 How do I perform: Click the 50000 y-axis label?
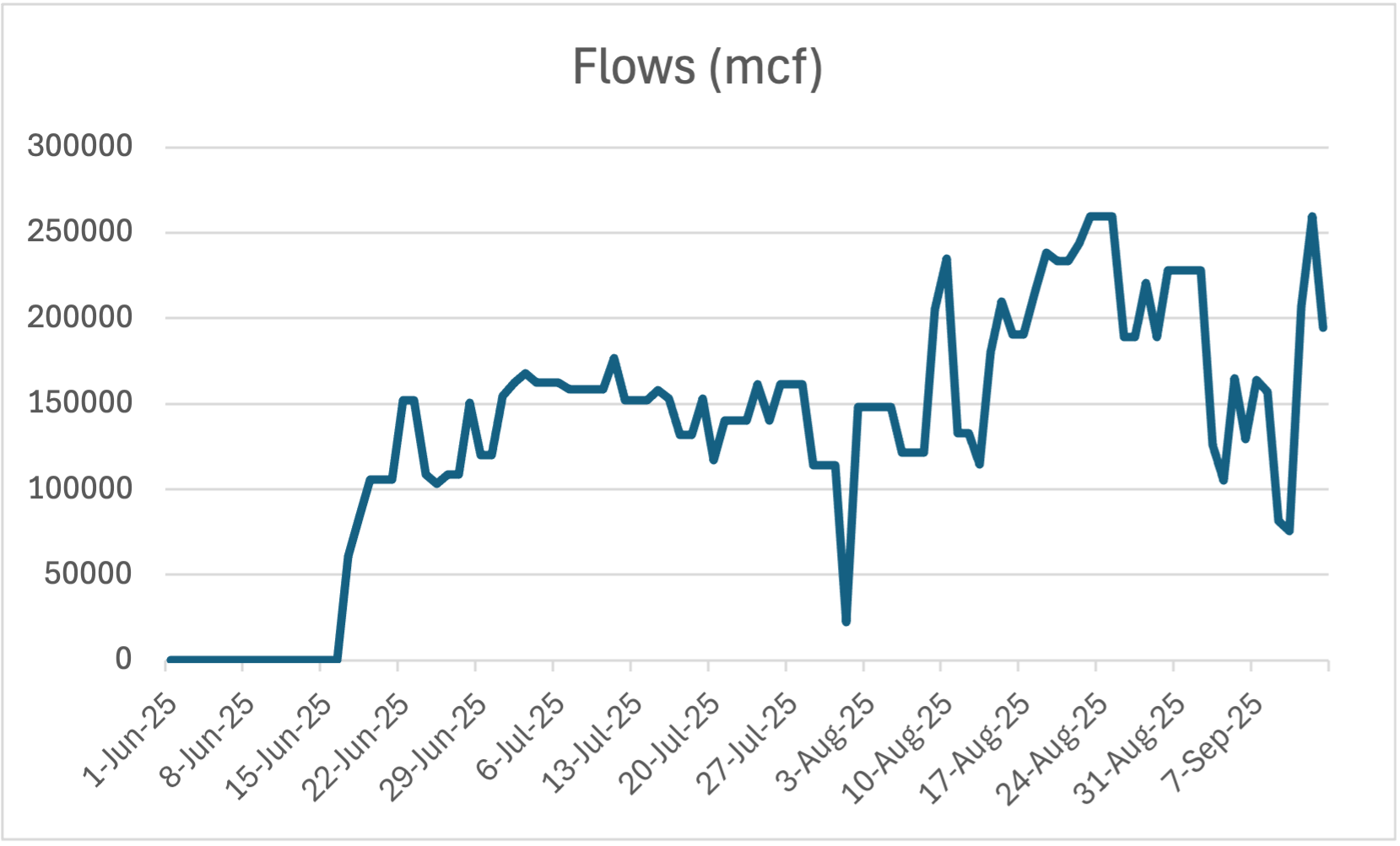point(89,574)
